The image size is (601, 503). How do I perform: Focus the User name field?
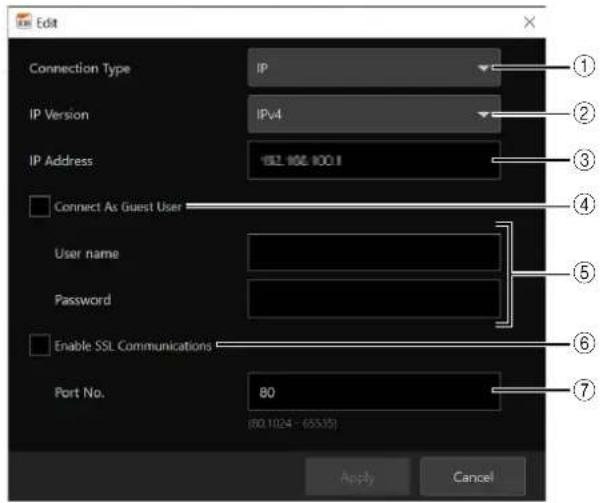[374, 253]
